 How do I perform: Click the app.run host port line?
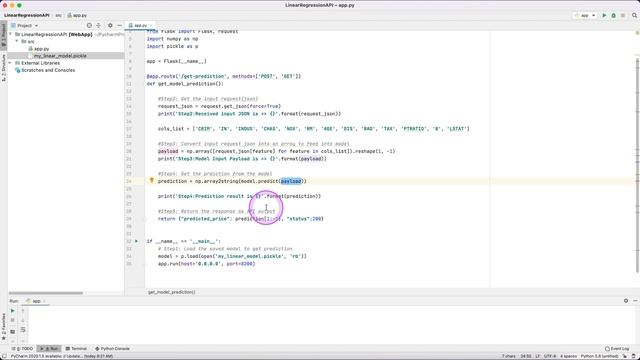point(207,264)
